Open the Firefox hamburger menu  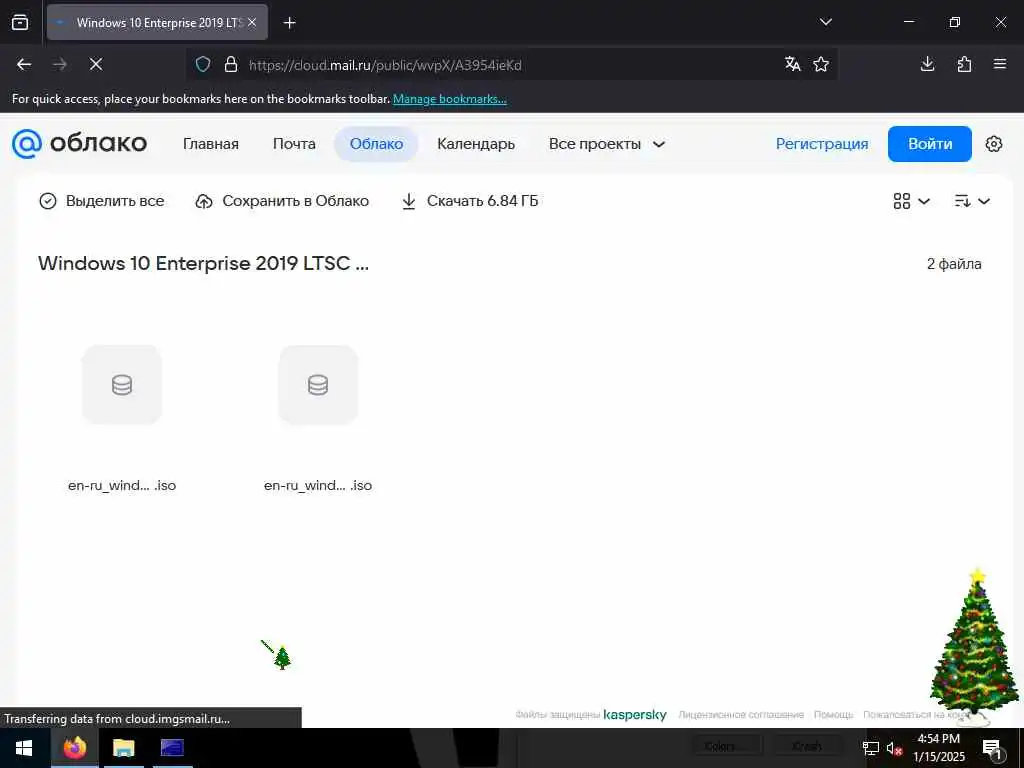tap(1000, 64)
